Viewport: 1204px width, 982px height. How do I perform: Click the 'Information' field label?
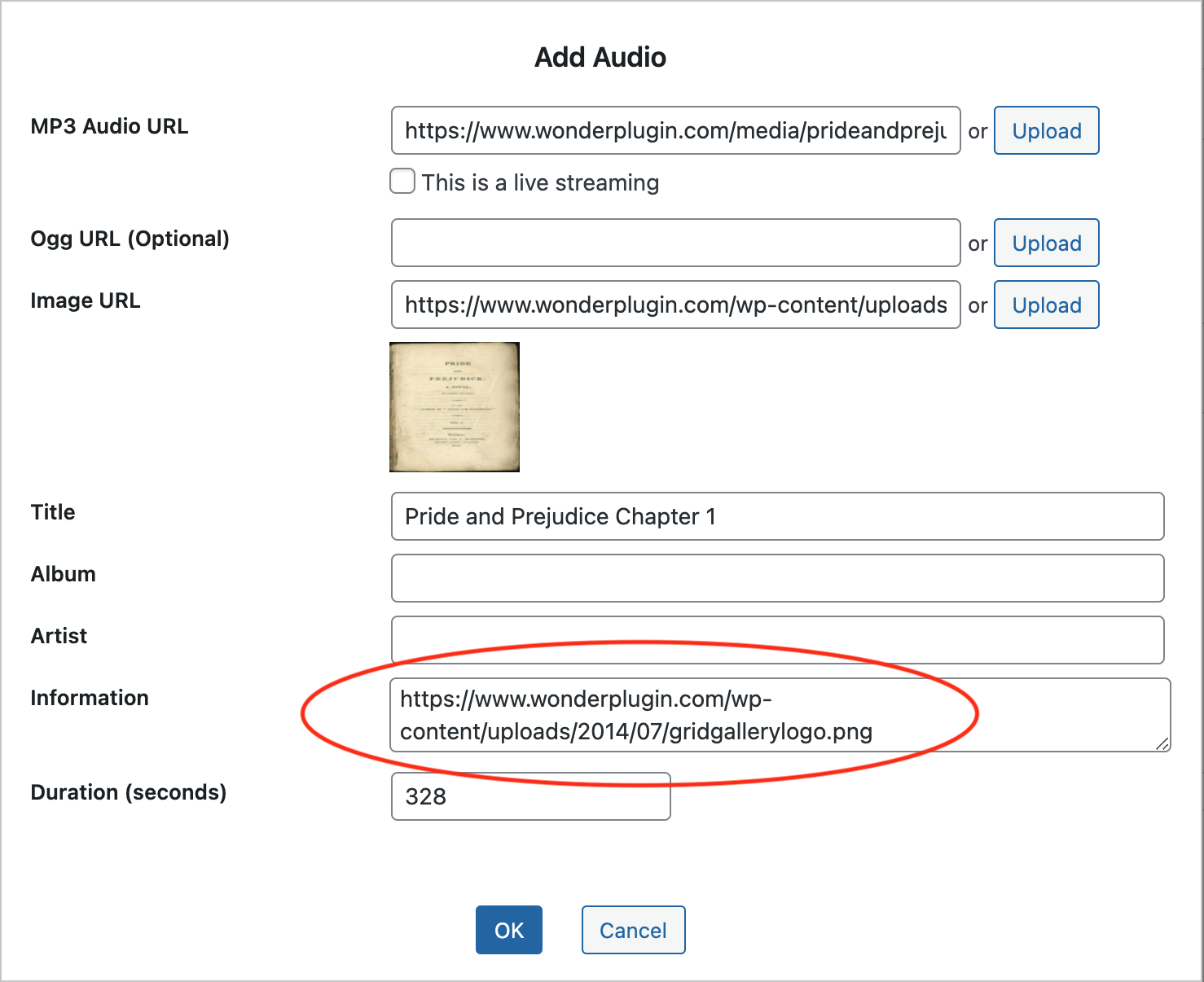[x=90, y=698]
